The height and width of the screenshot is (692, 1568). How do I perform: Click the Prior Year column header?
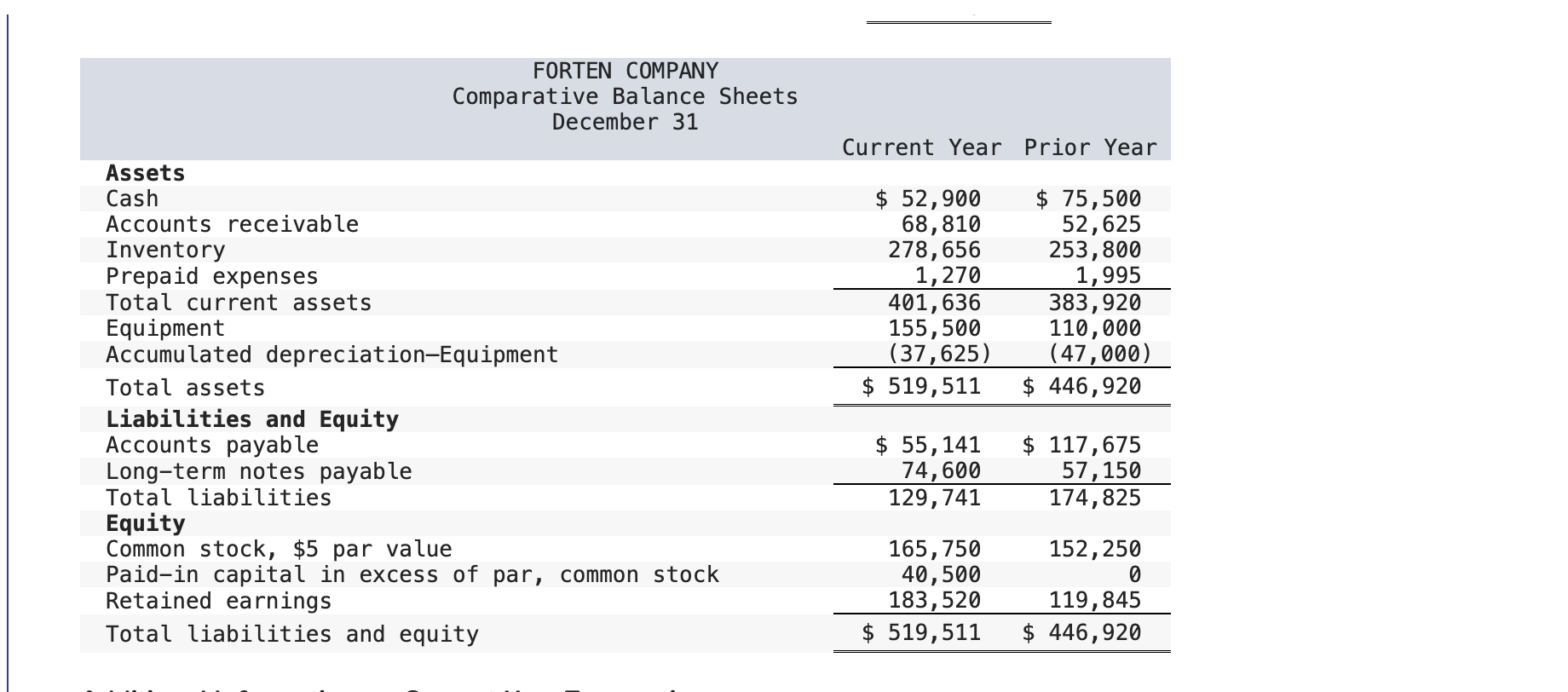pos(1091,147)
